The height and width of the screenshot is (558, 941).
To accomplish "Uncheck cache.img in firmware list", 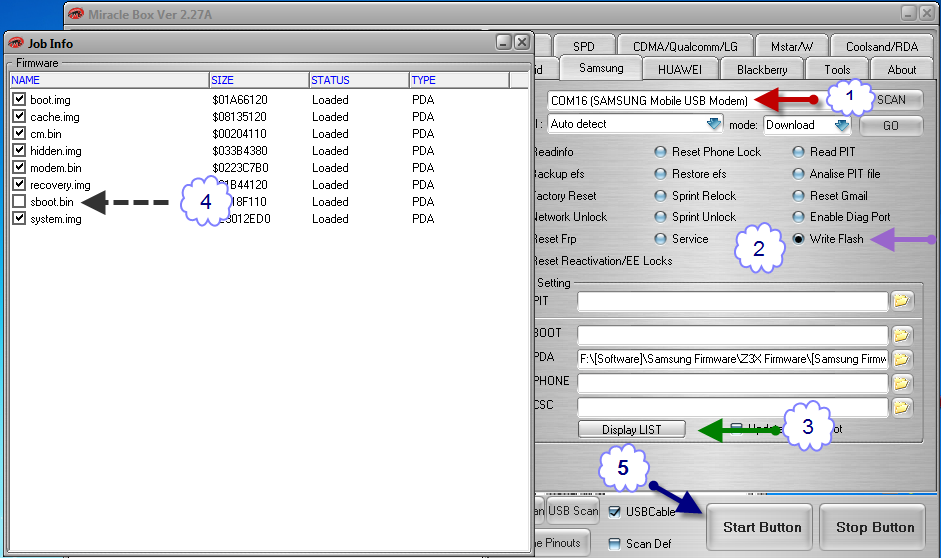I will (19, 116).
